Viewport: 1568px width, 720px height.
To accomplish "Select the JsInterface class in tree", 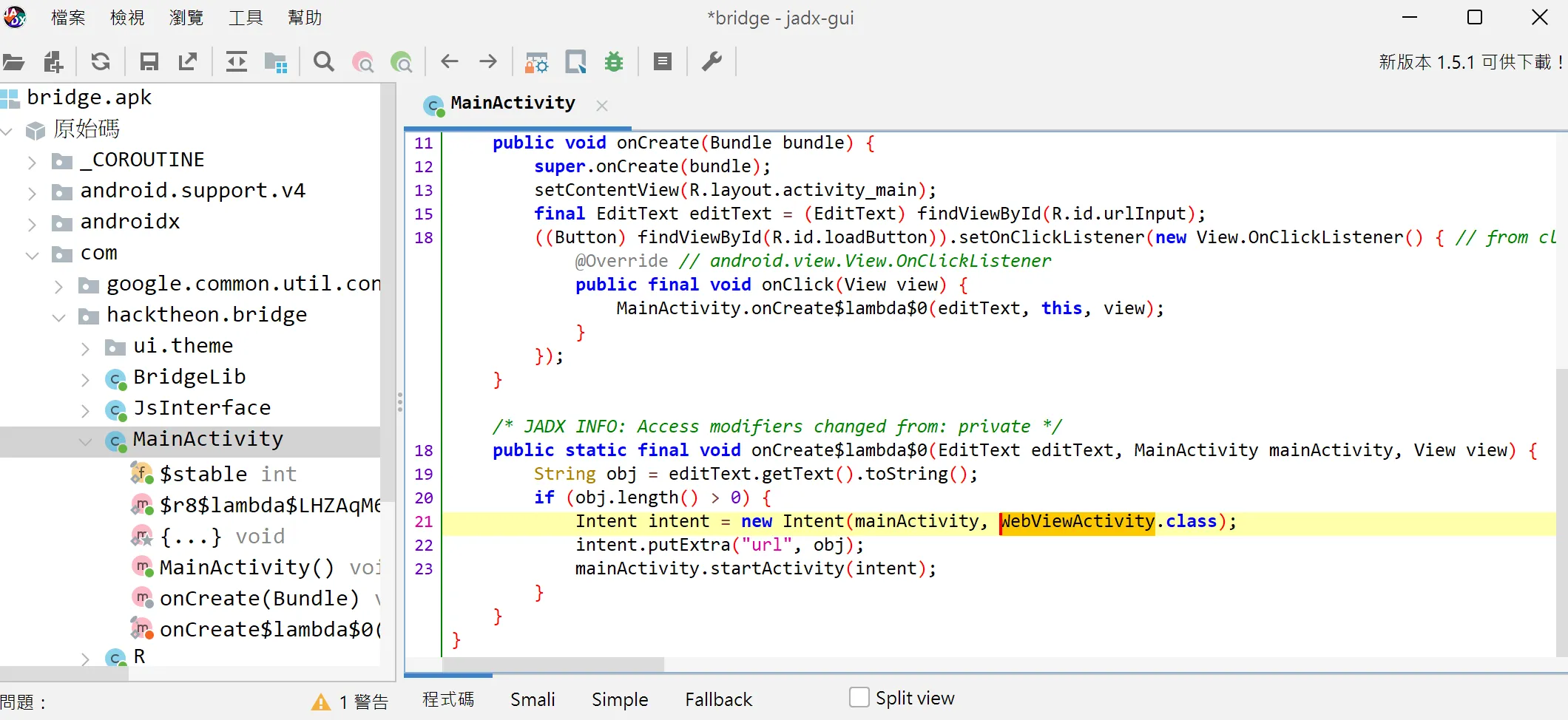I will [x=202, y=408].
